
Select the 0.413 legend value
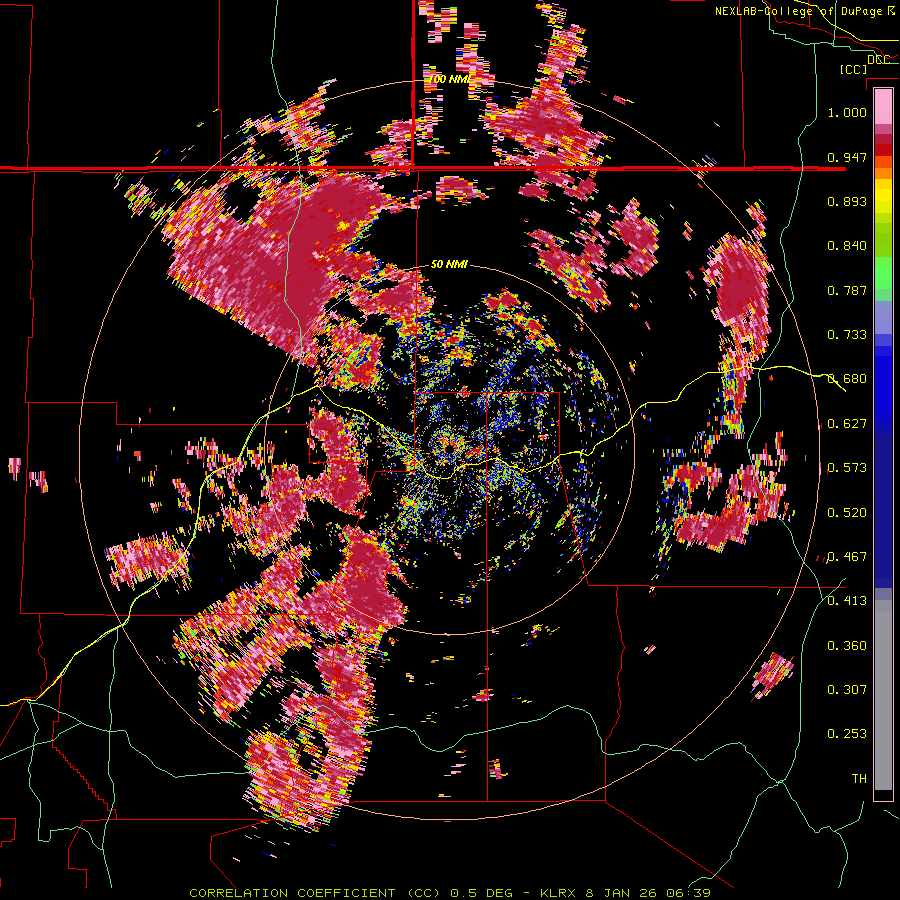(x=847, y=601)
